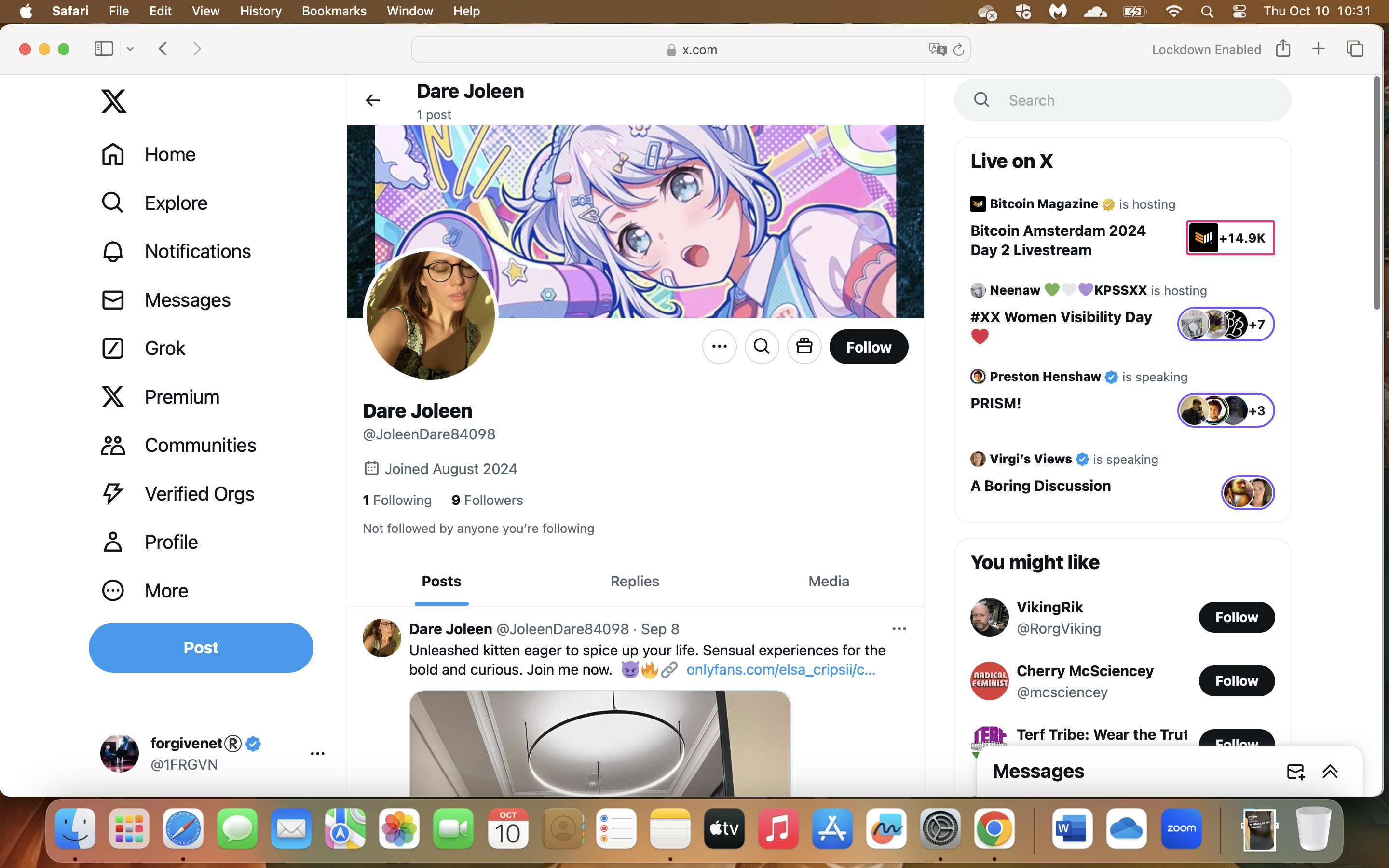
Task: Expand the Messages drawer with double chevron
Action: click(x=1330, y=772)
